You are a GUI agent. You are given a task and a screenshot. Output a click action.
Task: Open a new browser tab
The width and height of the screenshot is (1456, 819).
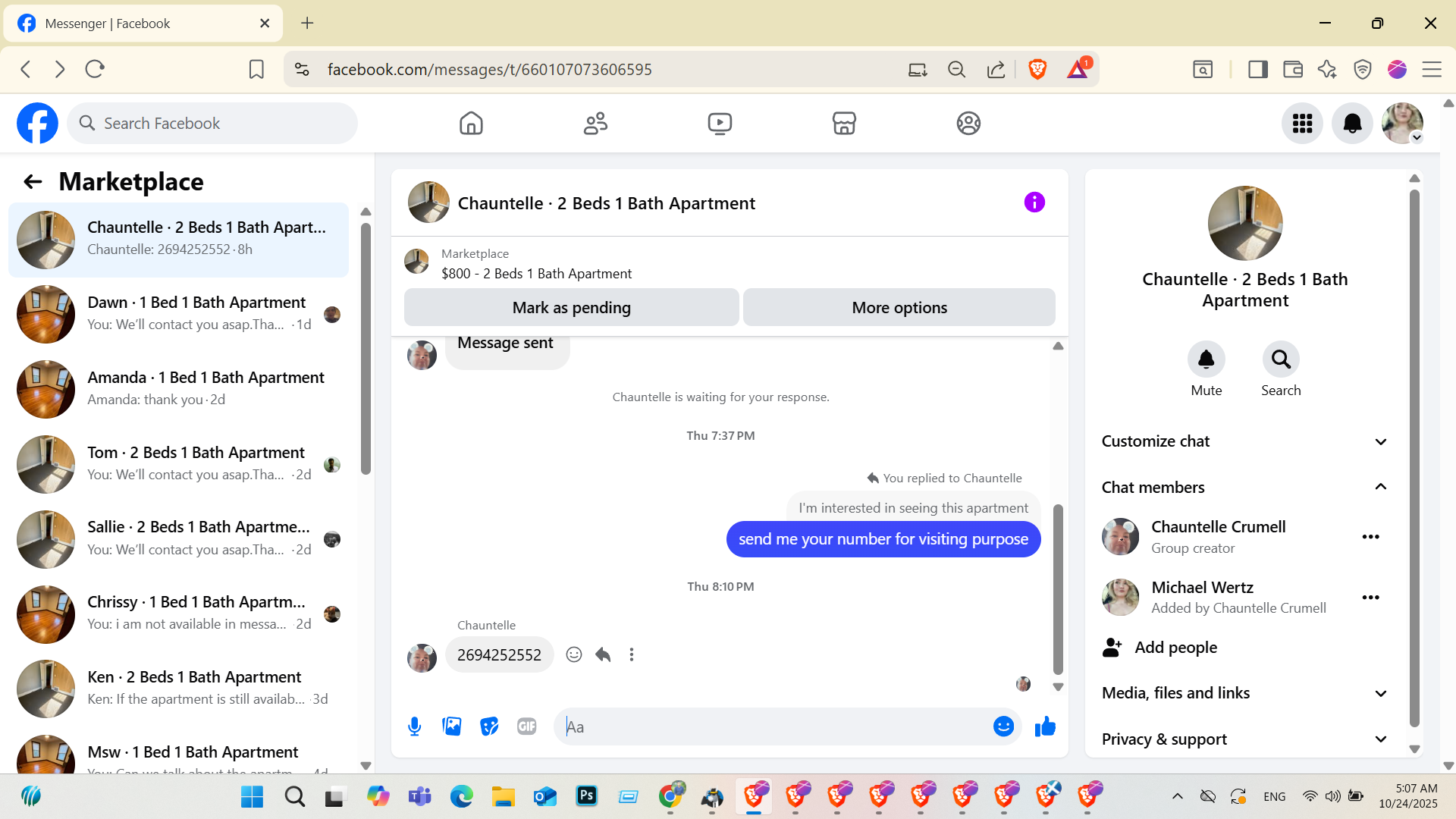tap(307, 23)
